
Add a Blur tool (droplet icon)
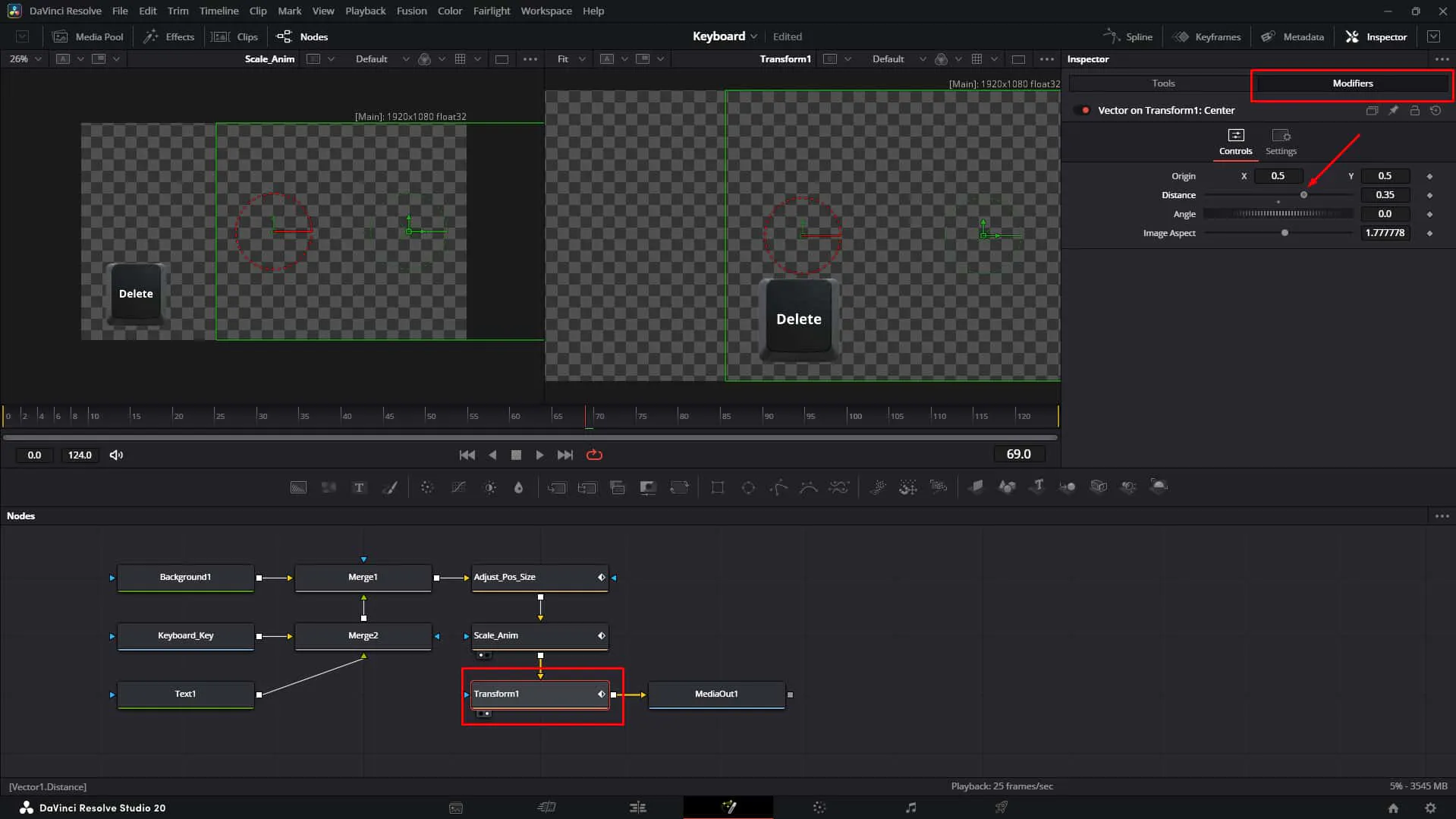click(x=519, y=487)
